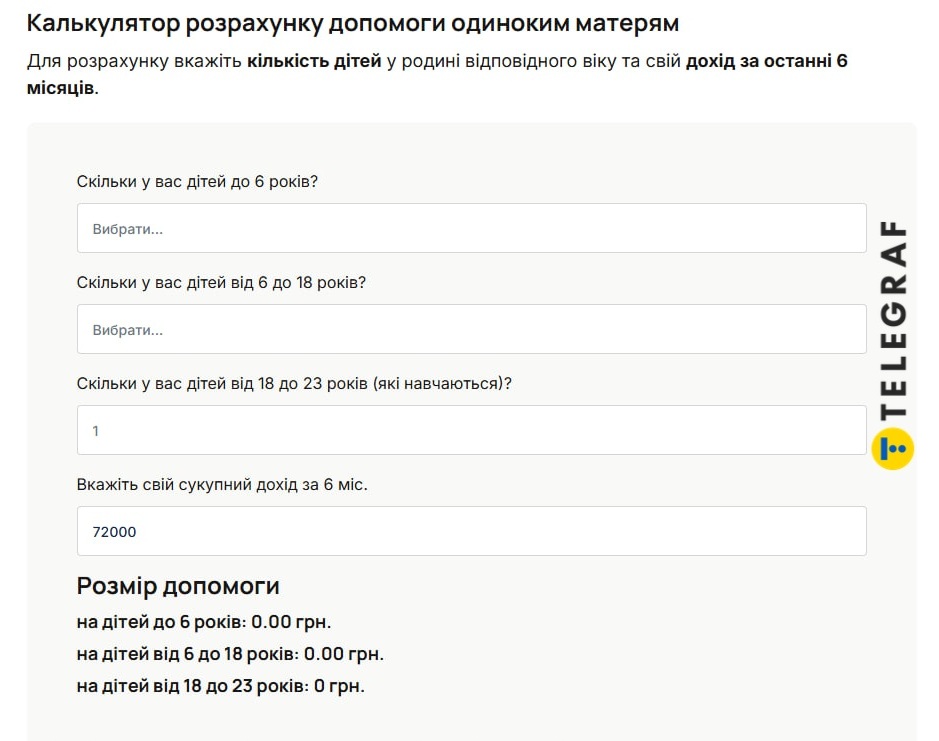Click the 'Розмір допомоги' heading
The image size is (939, 741).
(x=178, y=586)
